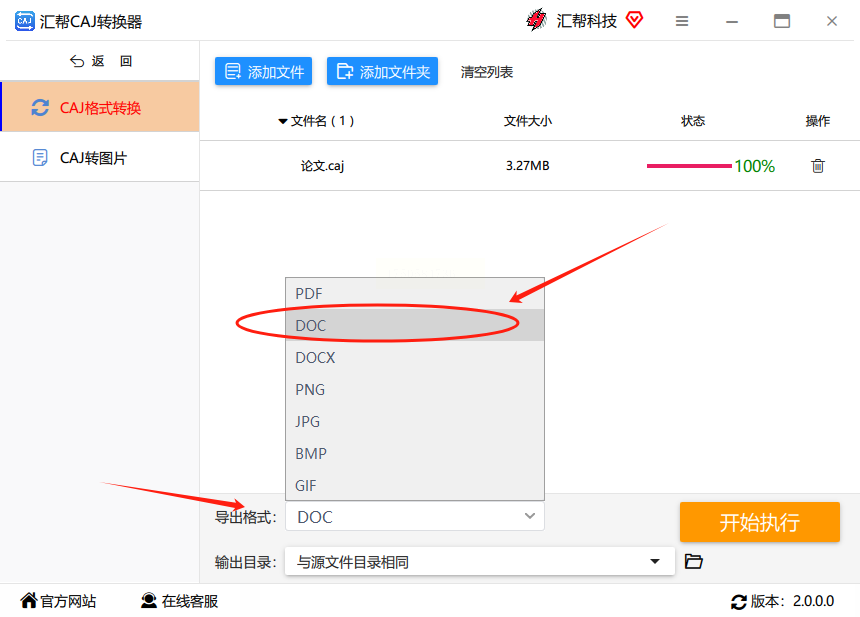Clear the list with 清空列表

click(x=486, y=72)
